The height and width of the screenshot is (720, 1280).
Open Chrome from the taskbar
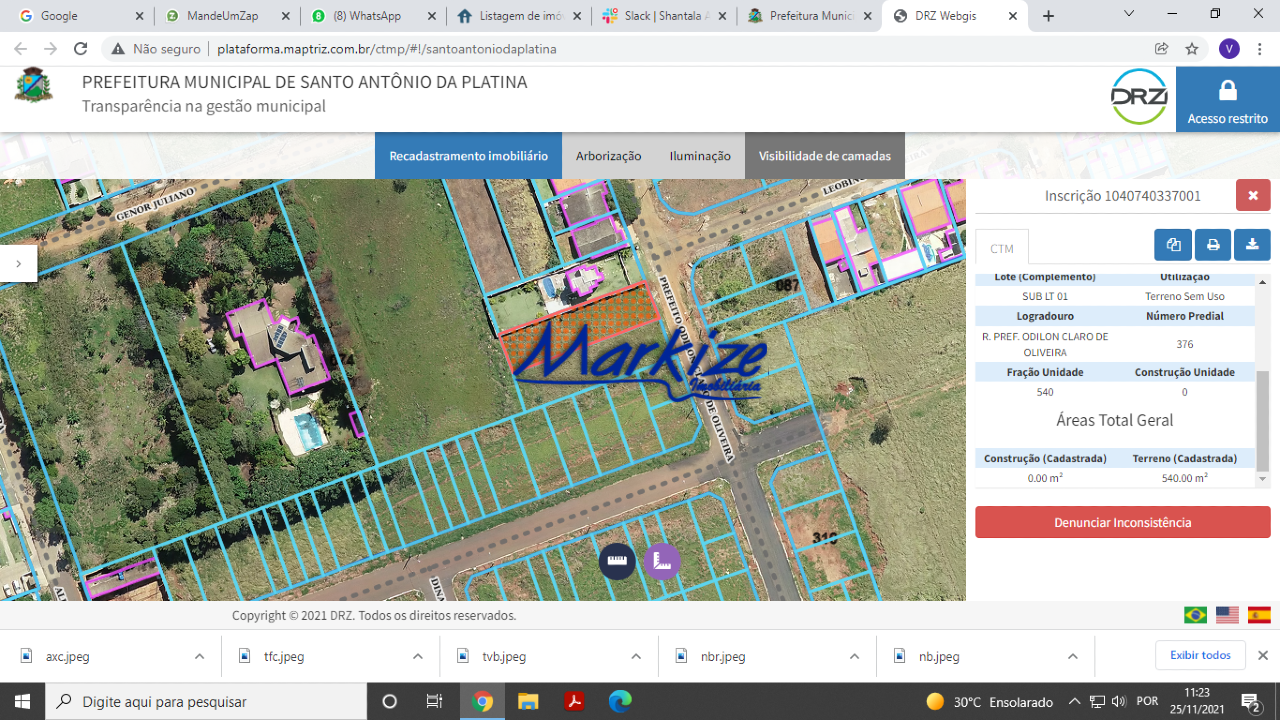(x=482, y=701)
